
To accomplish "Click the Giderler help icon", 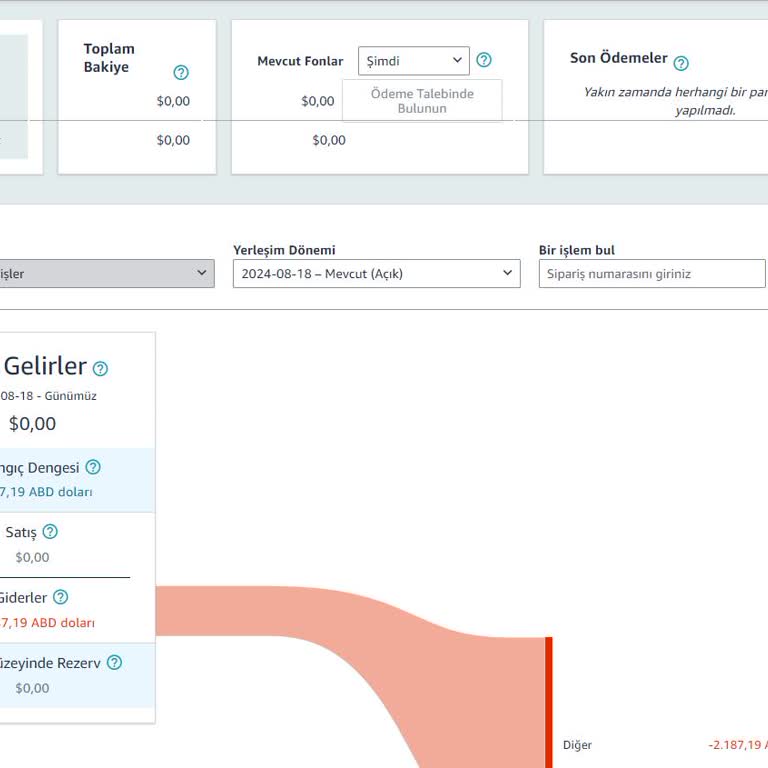I will tap(60, 597).
